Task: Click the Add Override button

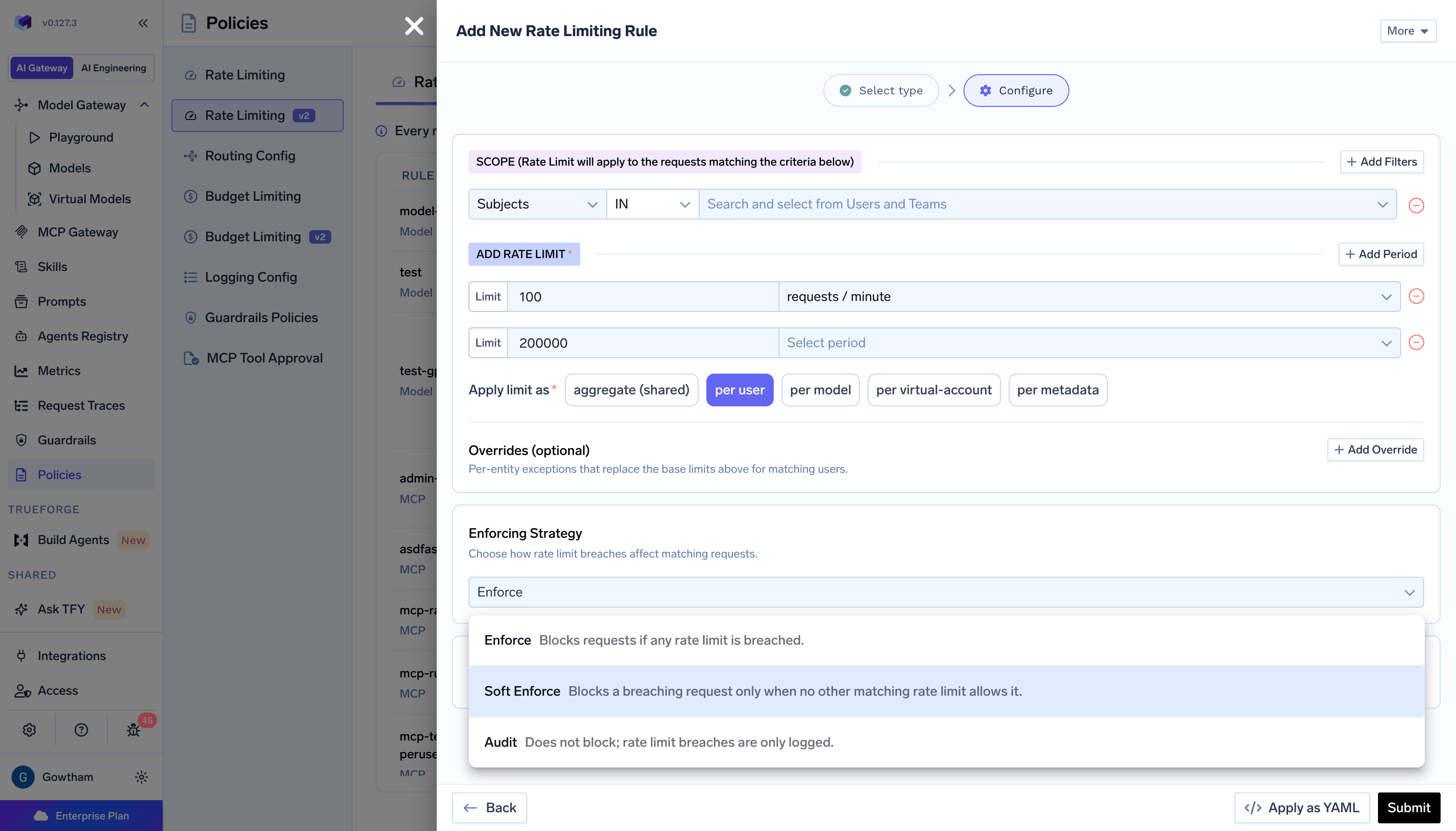Action: click(1375, 449)
